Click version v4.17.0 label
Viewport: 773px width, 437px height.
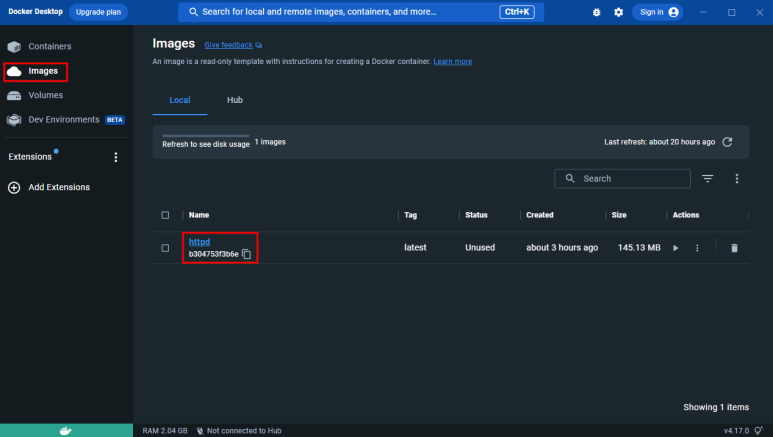[736, 431]
